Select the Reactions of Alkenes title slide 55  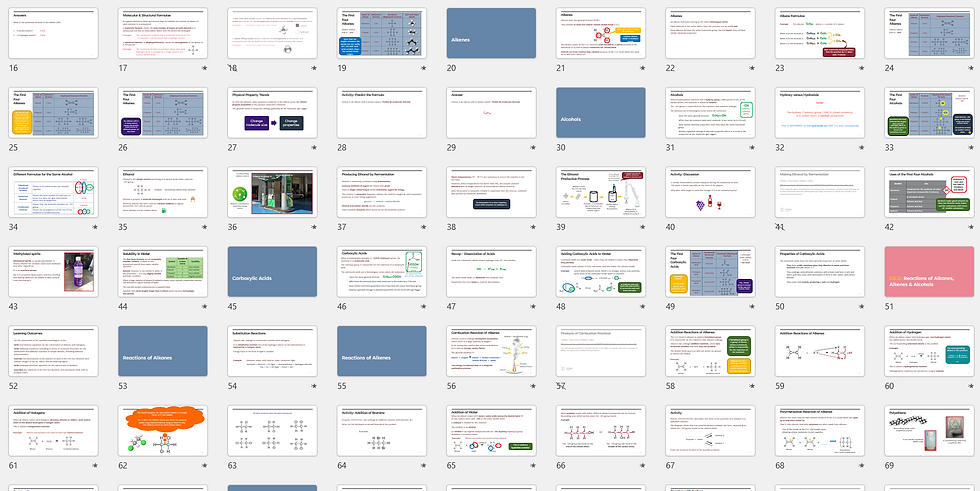[382, 351]
